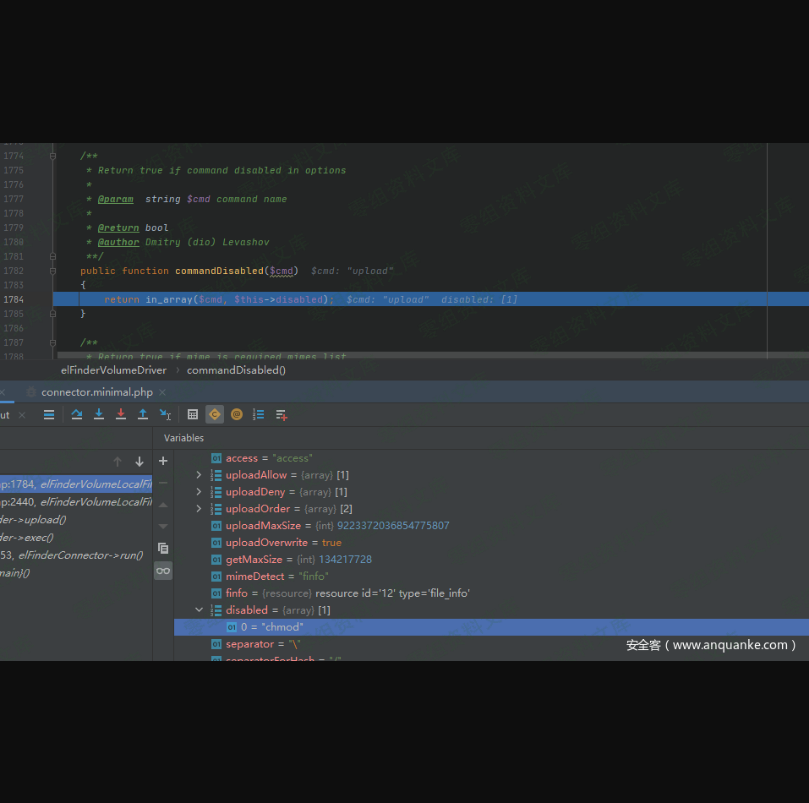
Task: Click the Step Into debugger icon
Action: (x=99, y=414)
